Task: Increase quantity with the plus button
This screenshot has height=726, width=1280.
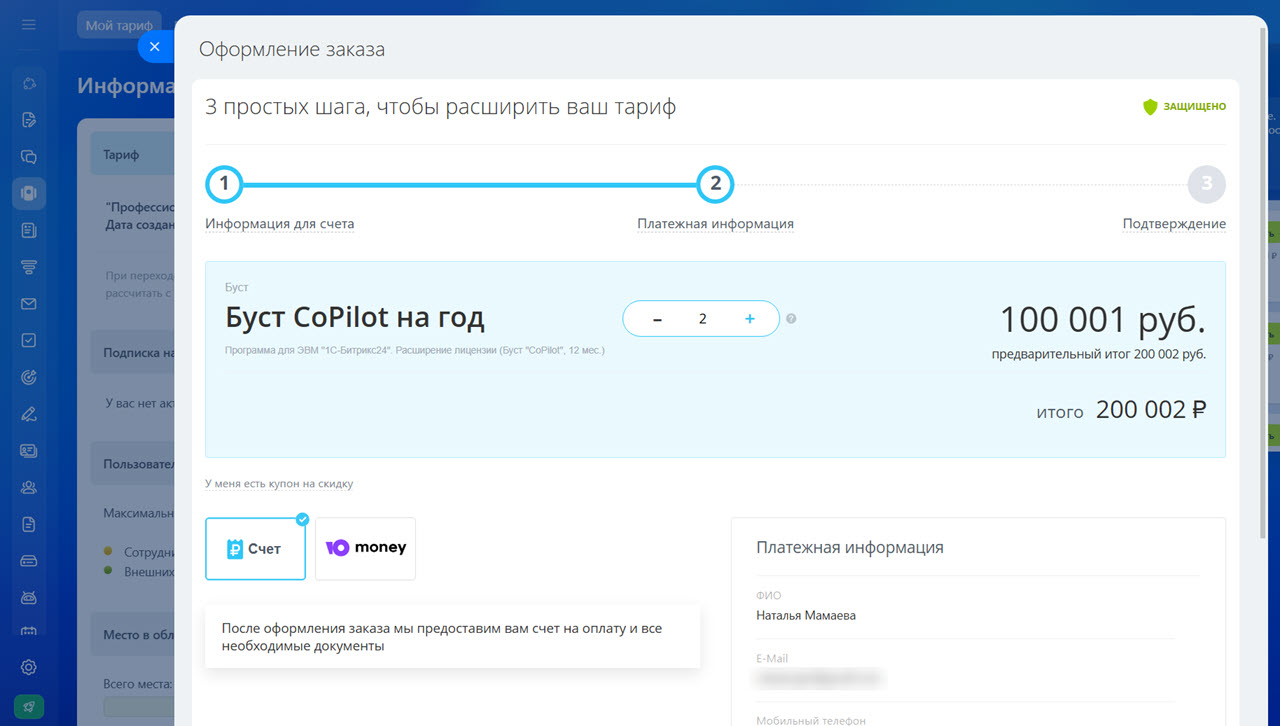Action: 749,319
